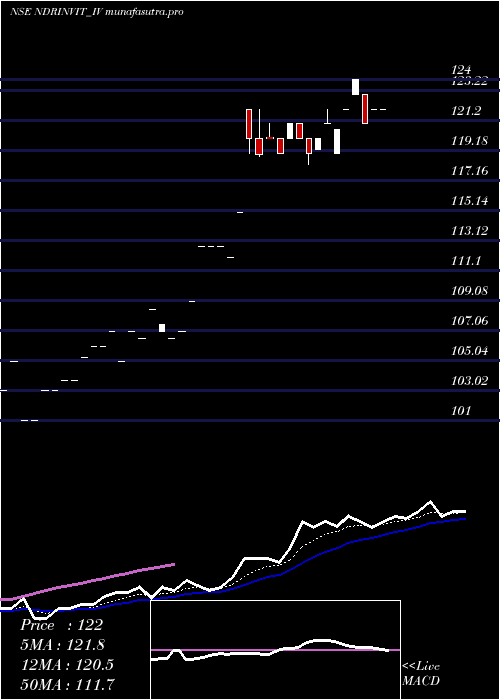Image resolution: width=500 pixels, height=700 pixels.
Task: Click the 124 price axis label
Action: pos(461,70)
